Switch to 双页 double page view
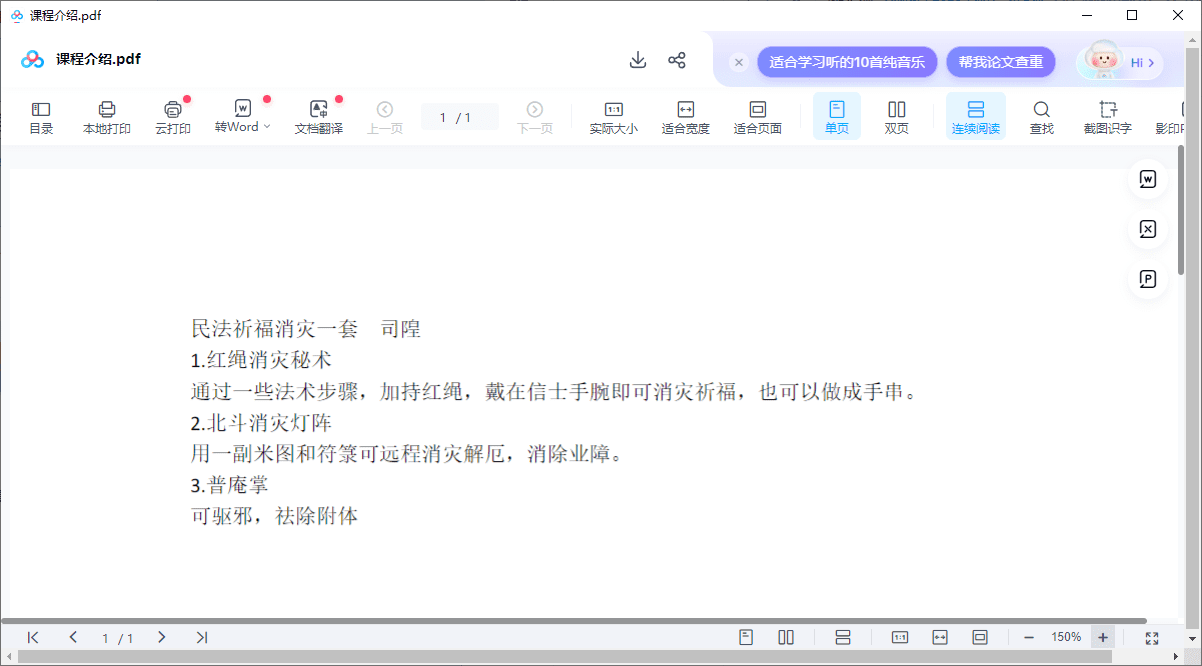The height and width of the screenshot is (666, 1202). click(896, 116)
